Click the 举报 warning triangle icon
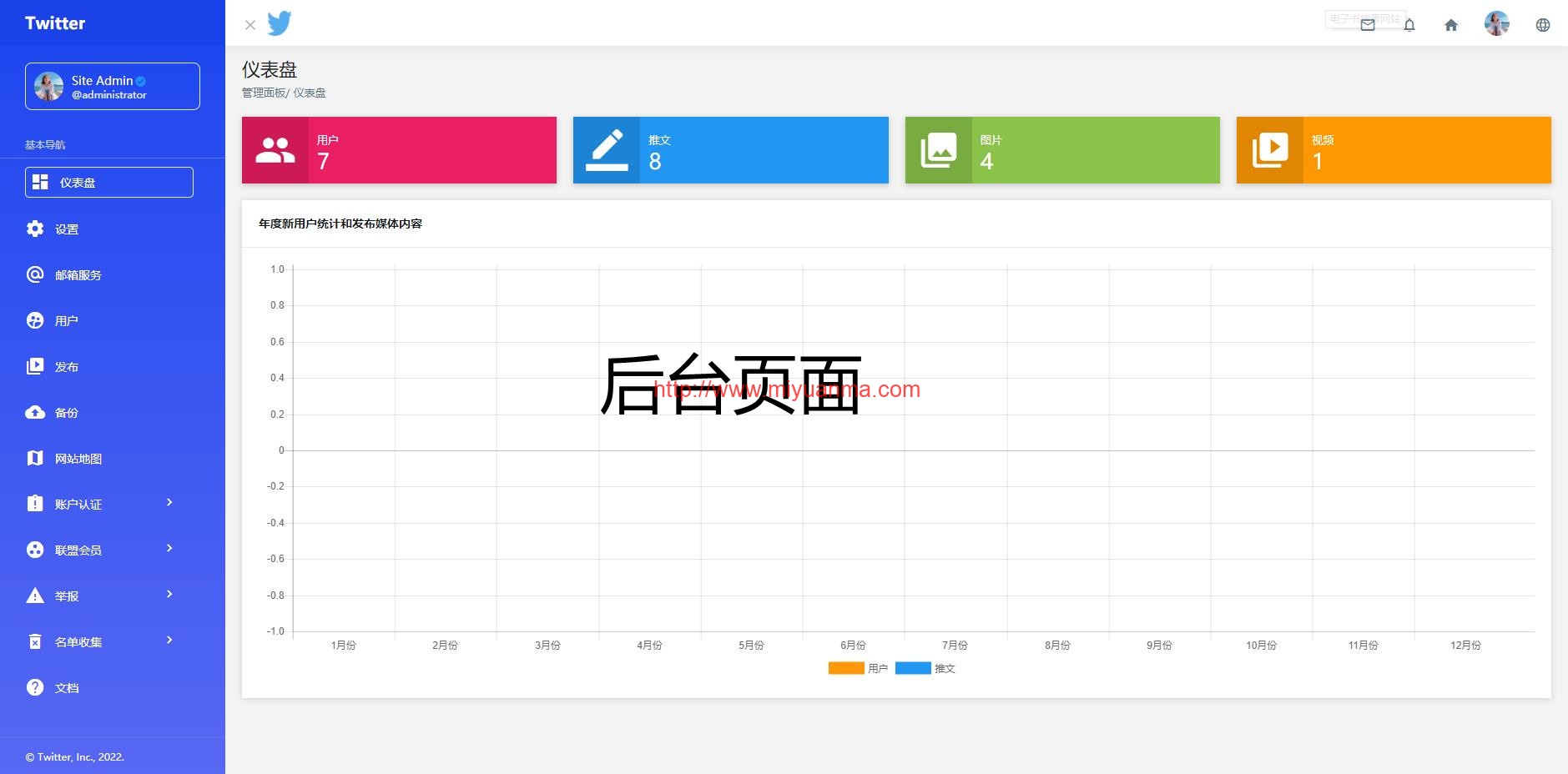The height and width of the screenshot is (774, 1568). click(35, 596)
